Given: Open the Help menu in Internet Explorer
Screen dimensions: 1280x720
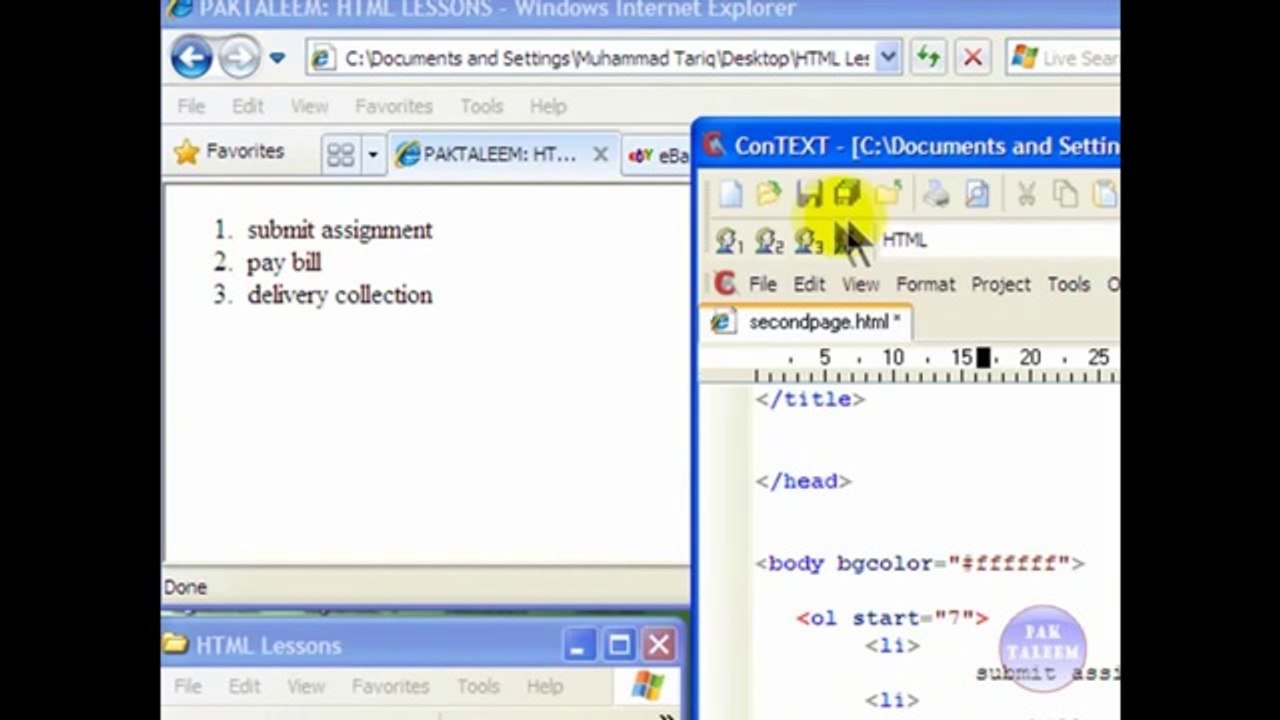Looking at the screenshot, I should coord(548,106).
